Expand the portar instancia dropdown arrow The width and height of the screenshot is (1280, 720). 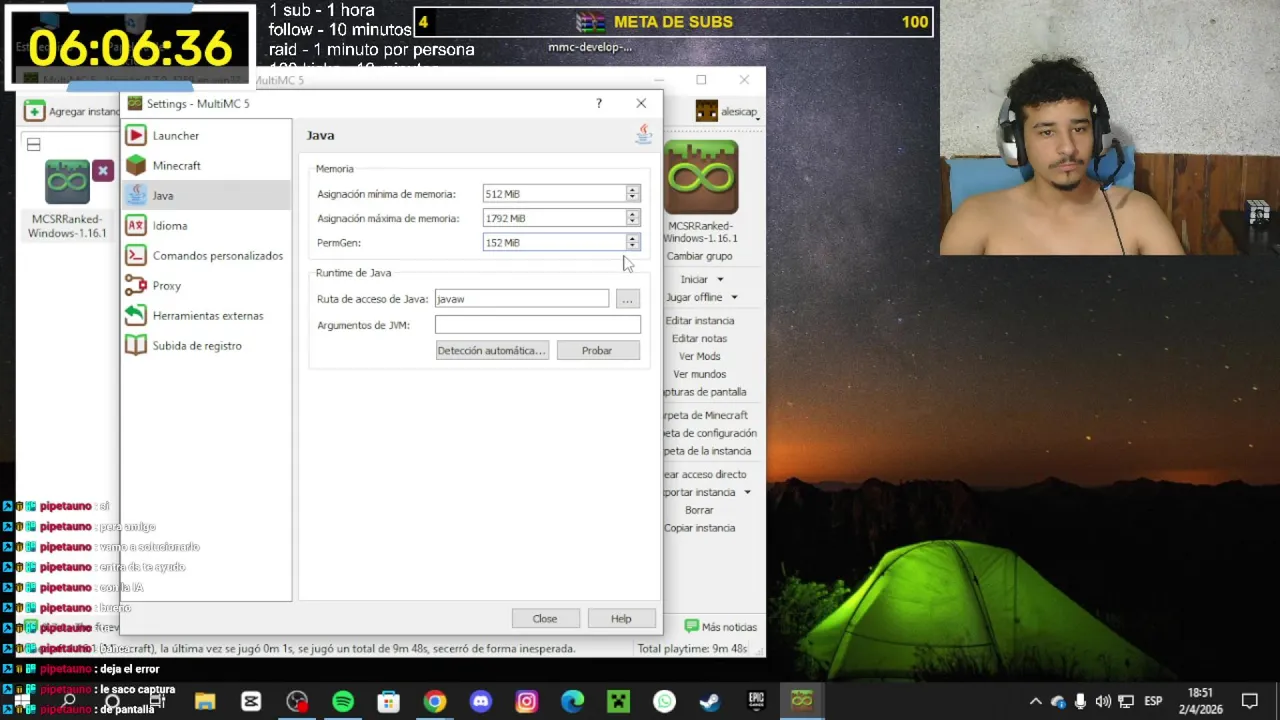pos(746,493)
